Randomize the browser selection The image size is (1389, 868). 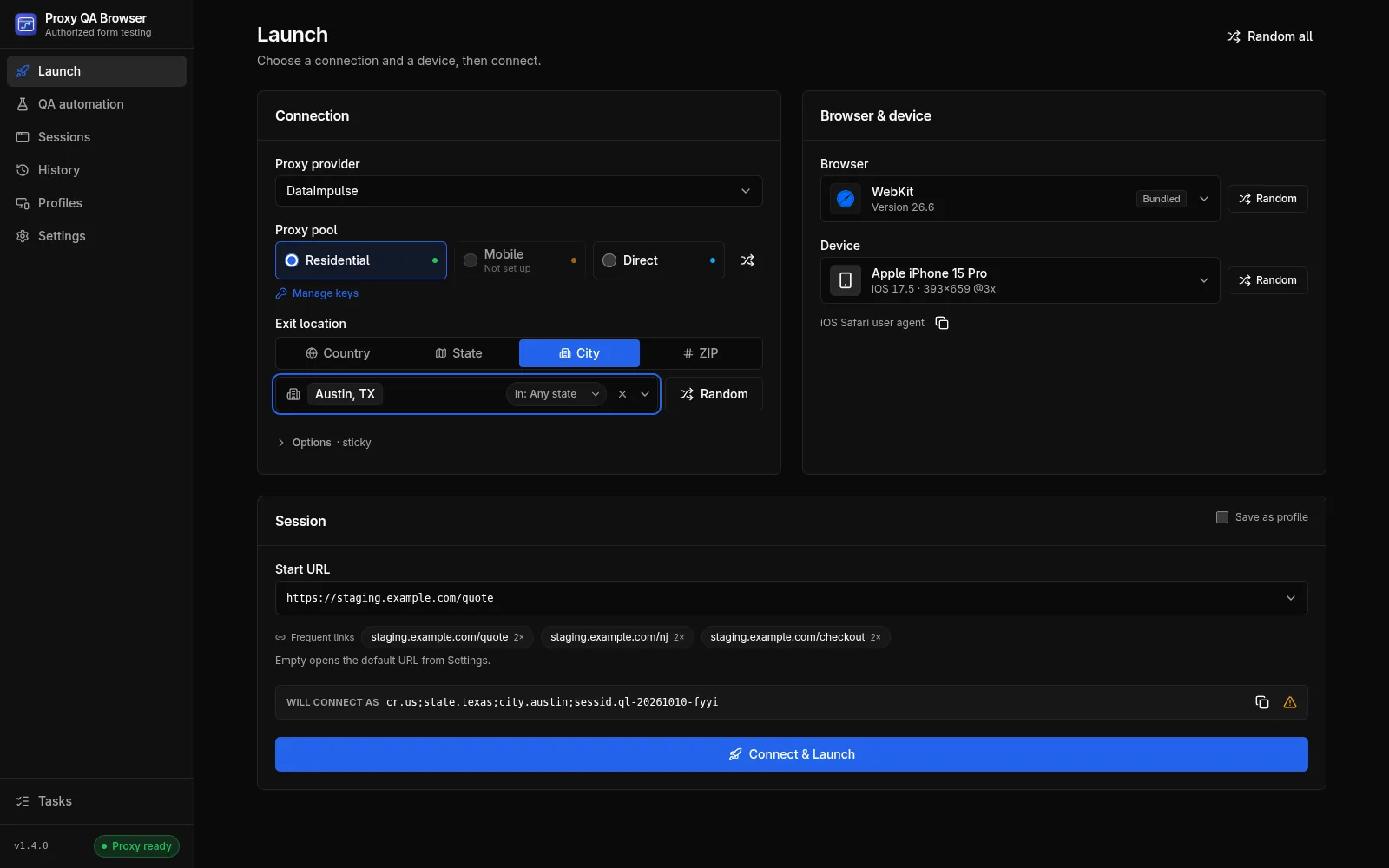pyautogui.click(x=1267, y=199)
